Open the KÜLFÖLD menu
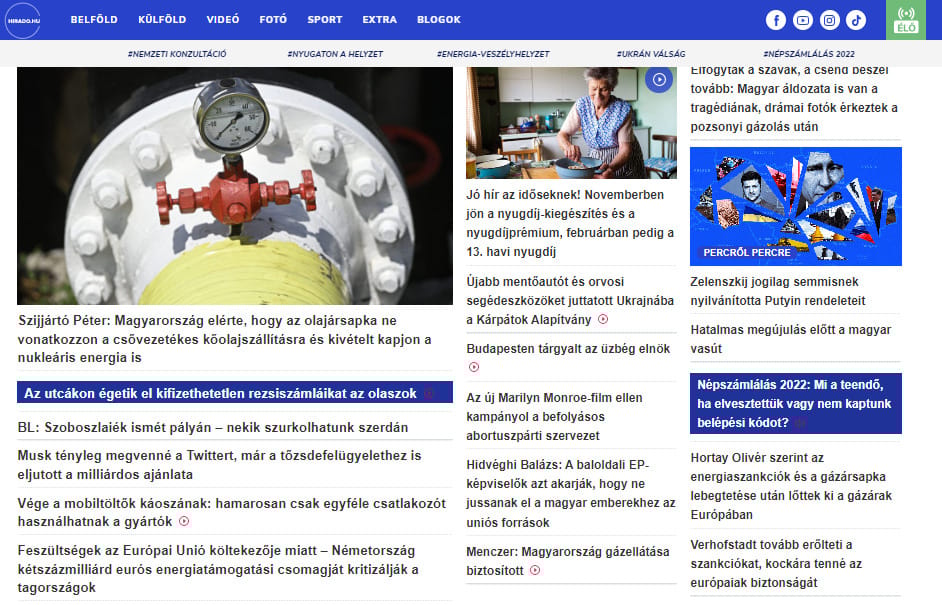The image size is (942, 605). (x=162, y=19)
